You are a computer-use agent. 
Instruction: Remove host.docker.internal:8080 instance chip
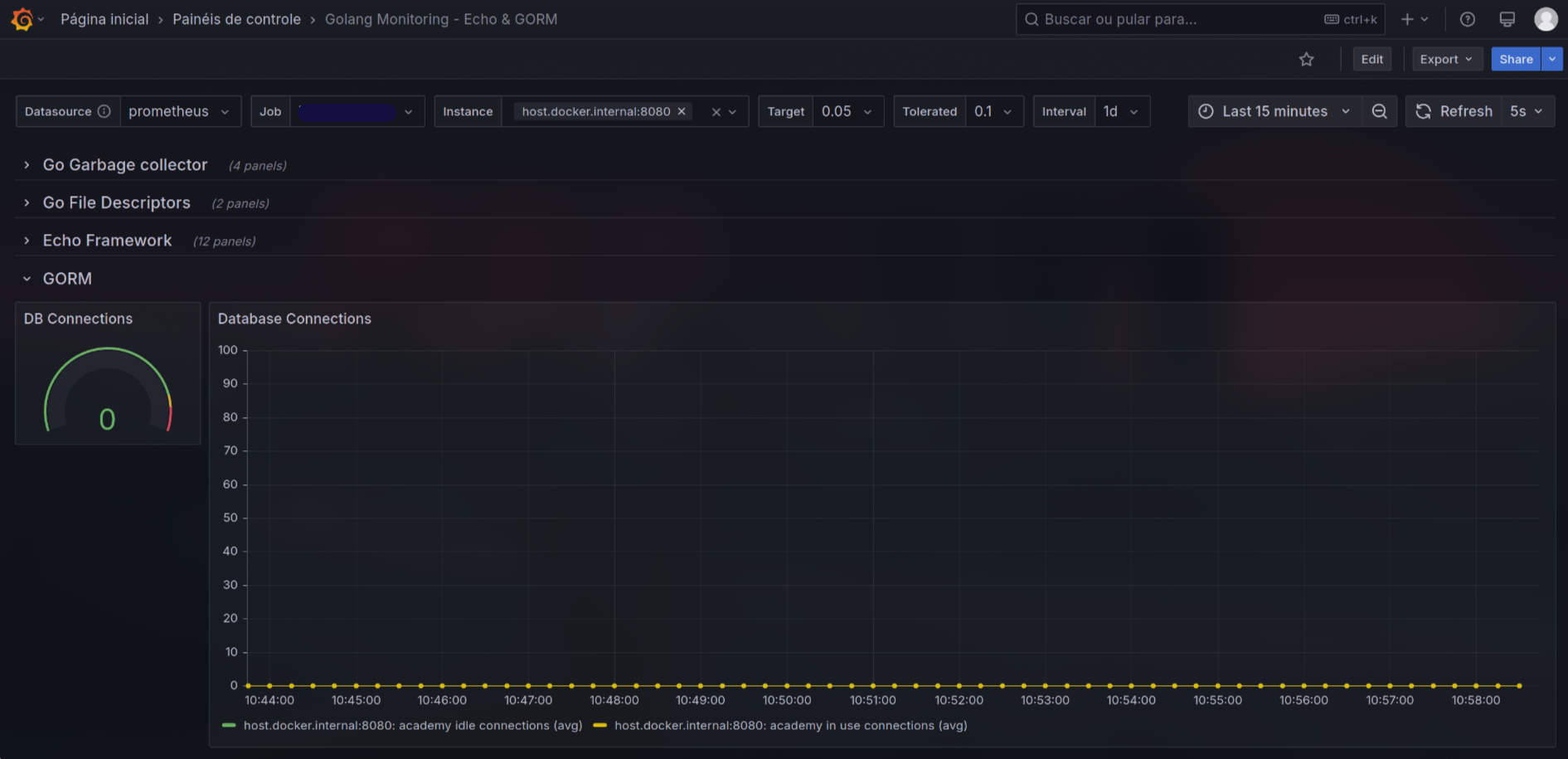pyautogui.click(x=682, y=111)
